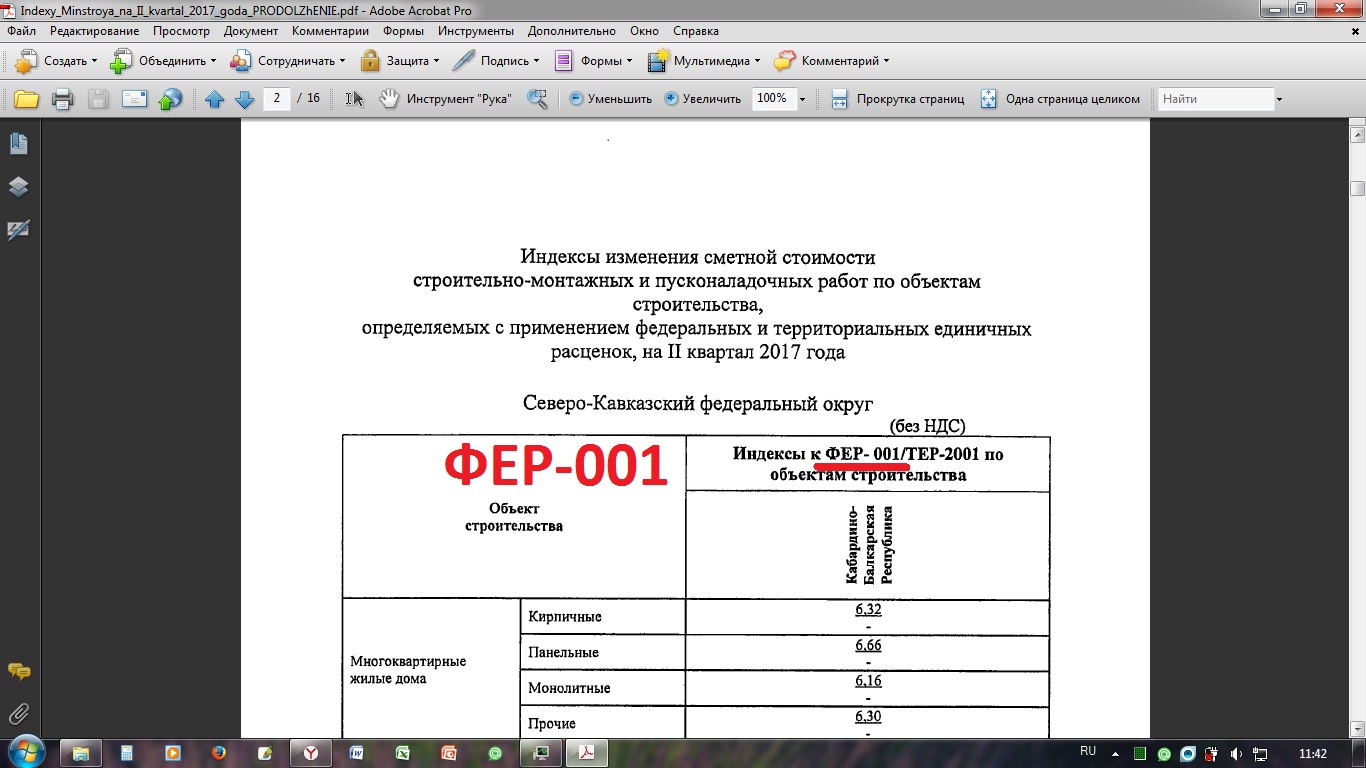Click the "Панельные" table cell

603,653
